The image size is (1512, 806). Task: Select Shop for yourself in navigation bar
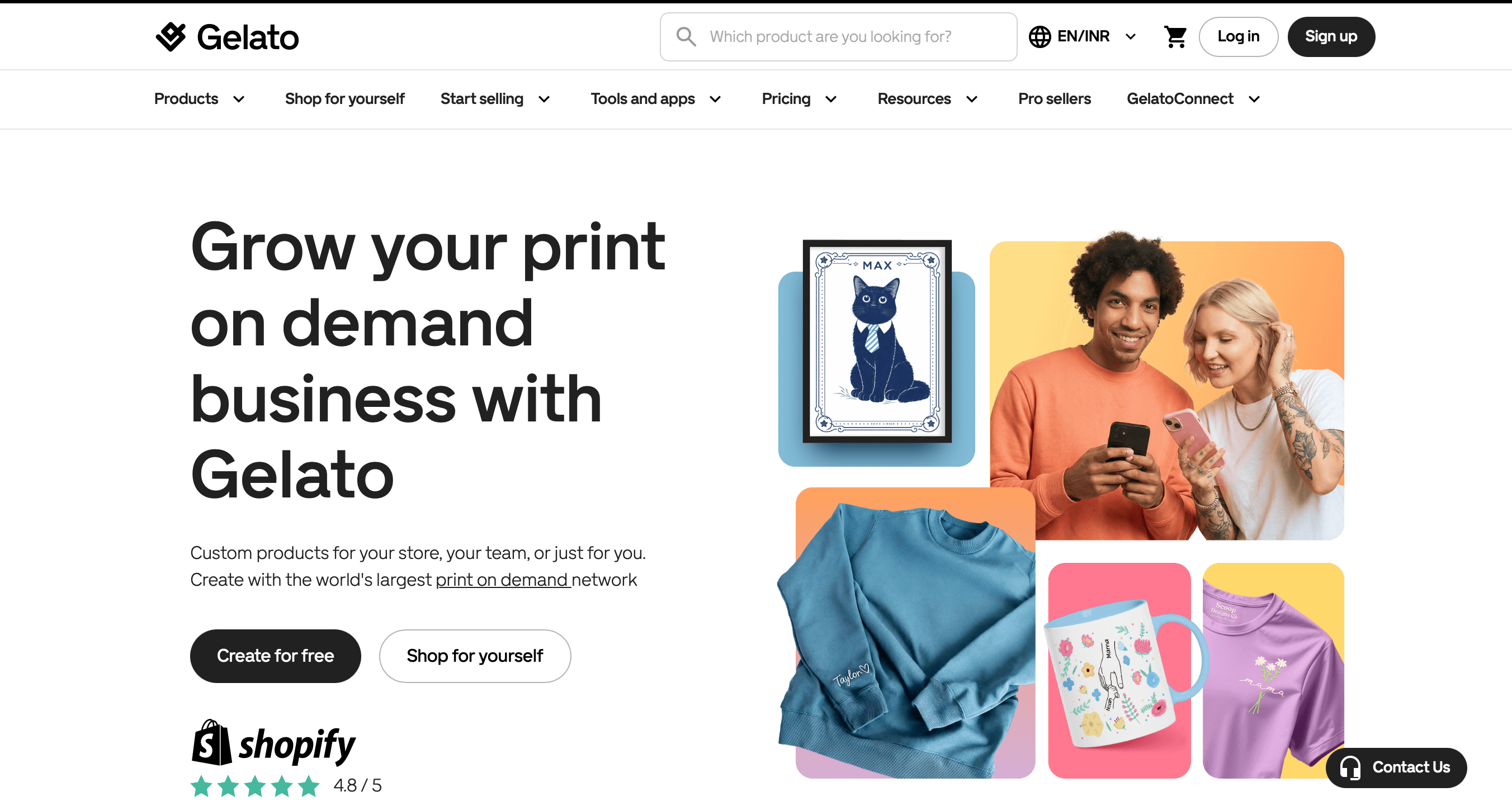(x=344, y=98)
